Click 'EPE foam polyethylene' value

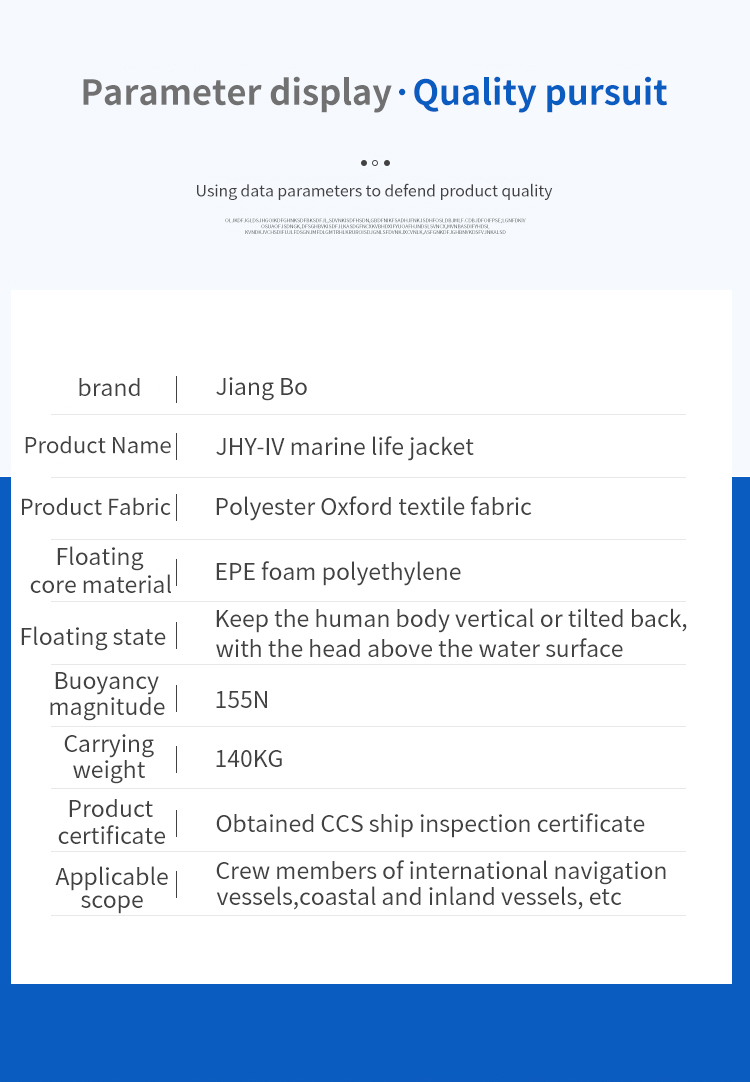338,572
